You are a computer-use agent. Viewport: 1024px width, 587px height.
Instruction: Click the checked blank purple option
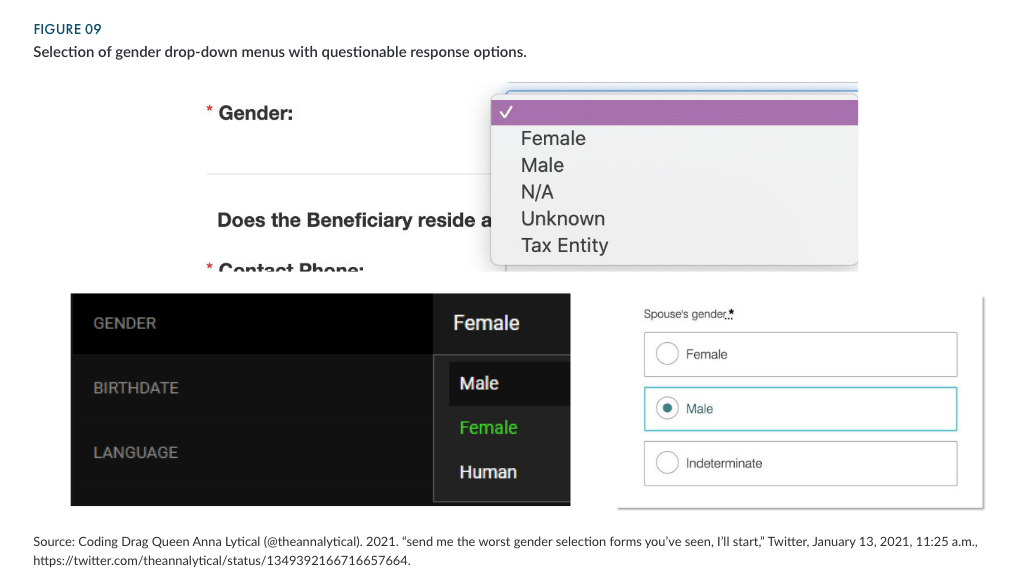coord(675,112)
